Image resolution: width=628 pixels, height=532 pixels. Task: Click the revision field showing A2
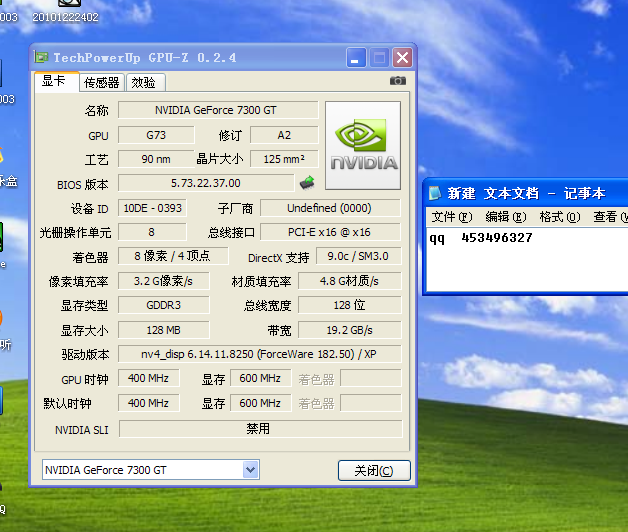[x=284, y=135]
